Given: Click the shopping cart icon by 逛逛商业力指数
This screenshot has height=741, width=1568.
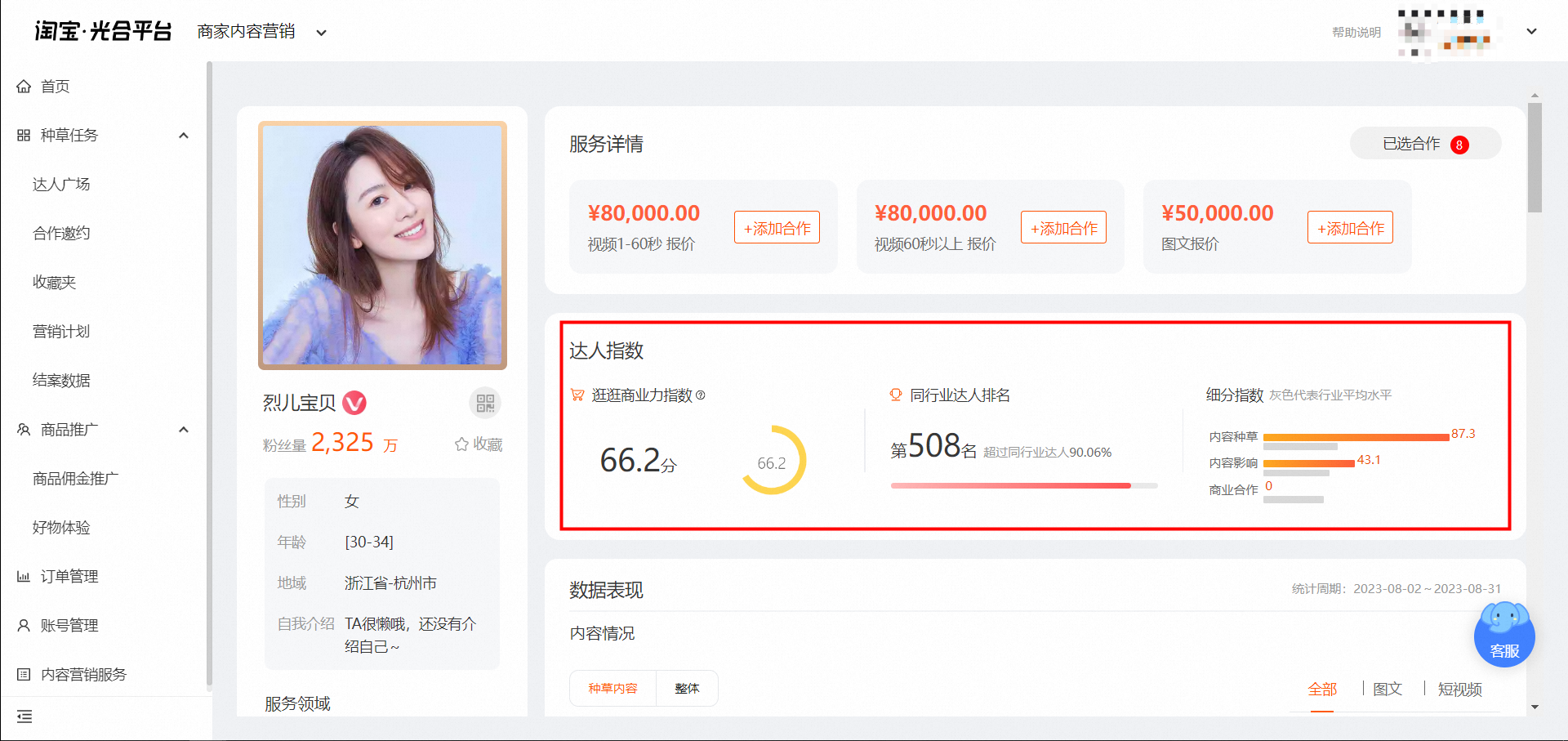Looking at the screenshot, I should tap(577, 395).
